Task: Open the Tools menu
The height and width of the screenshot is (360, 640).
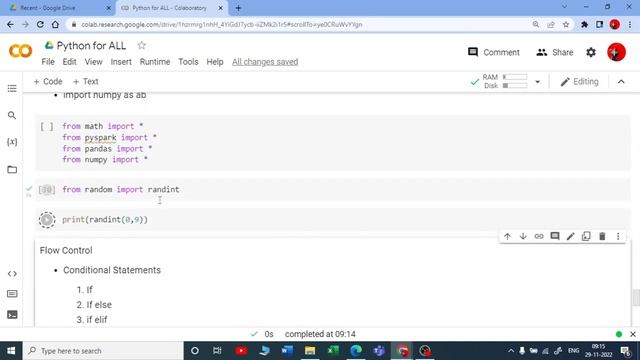Action: 188,62
